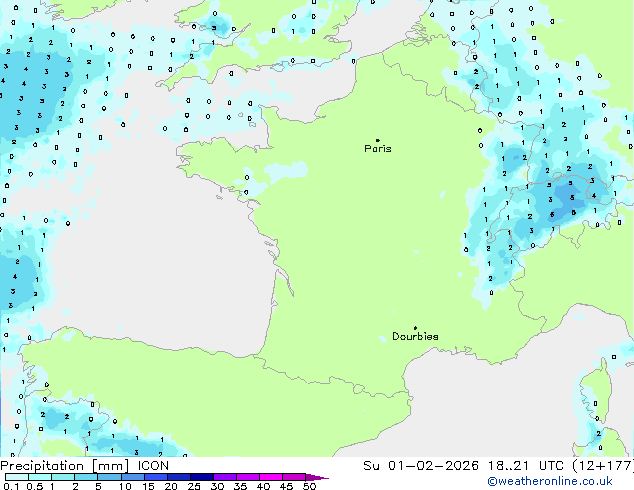This screenshot has height=490, width=634.
Task: Pick the 5–10 mm light-blue legend swatch
Action: click(109, 477)
